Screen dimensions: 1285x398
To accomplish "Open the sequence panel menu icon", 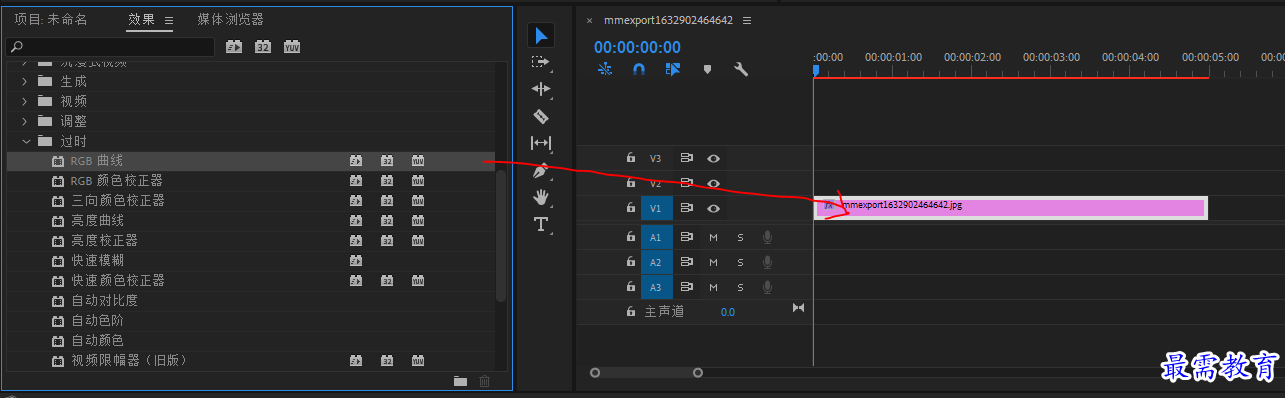I will 746,20.
